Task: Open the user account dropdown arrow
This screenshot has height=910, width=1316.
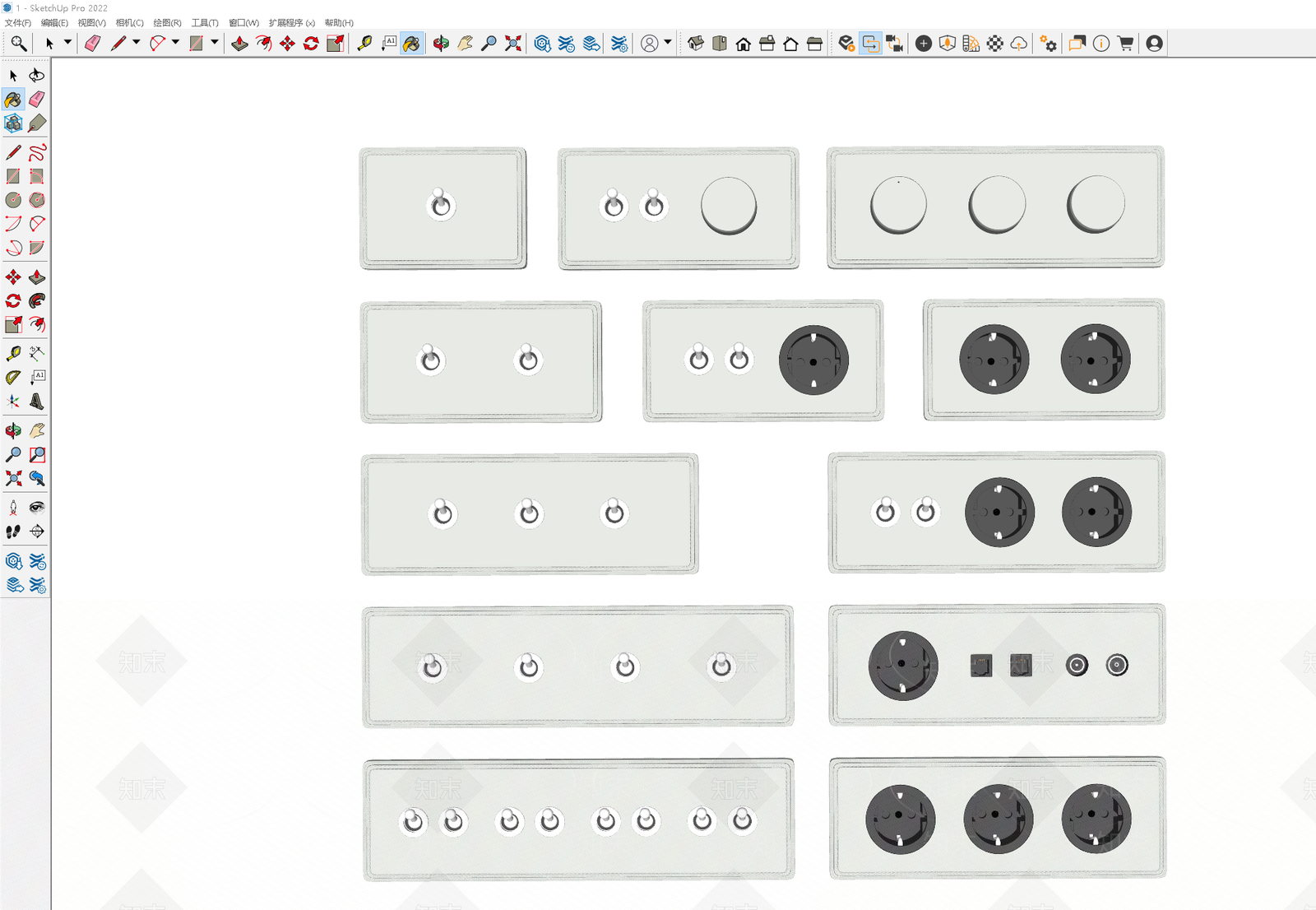Action: (x=668, y=43)
